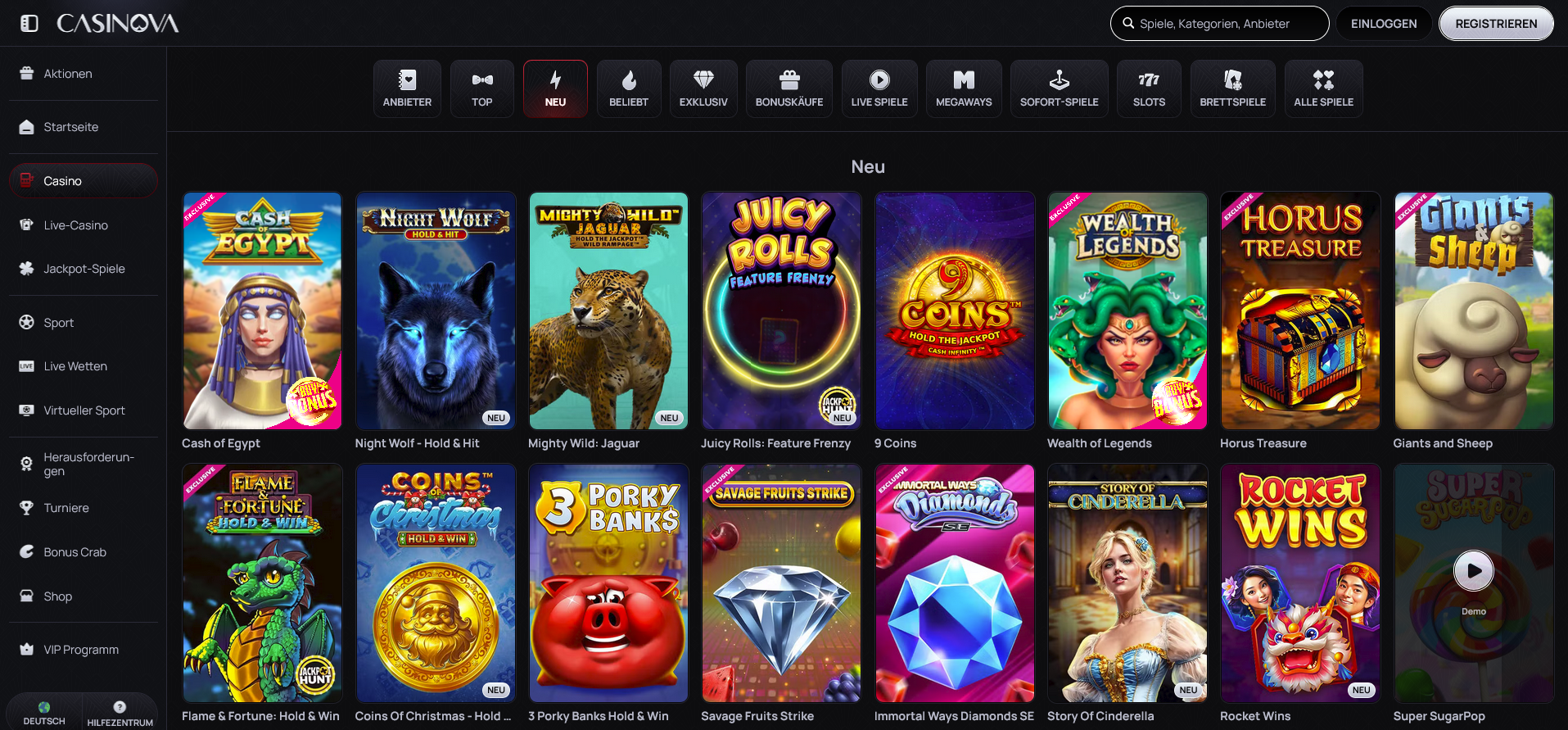Screen dimensions: 1568x730
Task: Open Live Wetten in sidebar
Action: [84, 366]
